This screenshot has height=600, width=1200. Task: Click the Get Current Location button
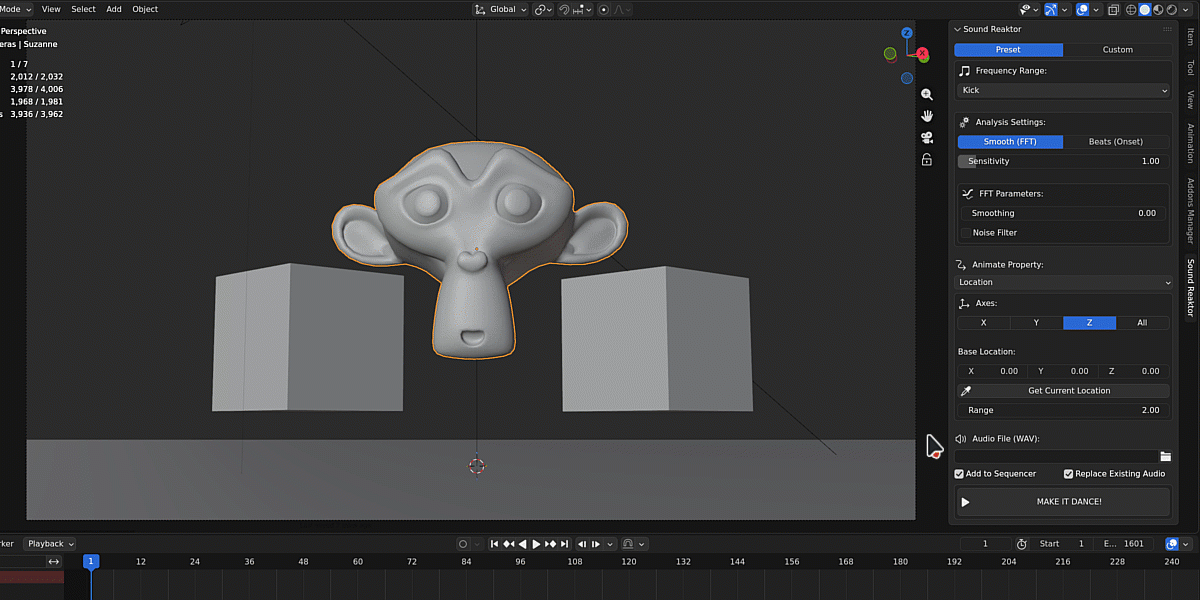click(x=1063, y=391)
